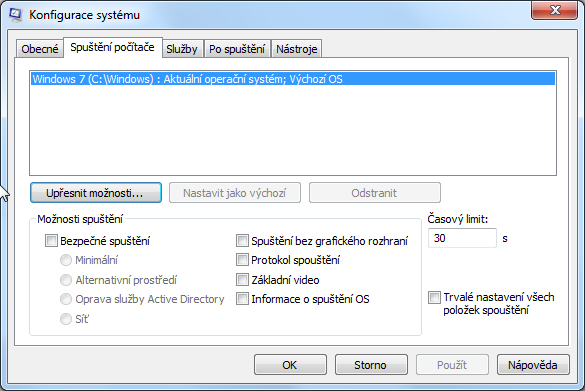Viewport: 585px width, 391px height.
Task: Toggle the Protokol spouštění checkbox
Action: click(242, 260)
